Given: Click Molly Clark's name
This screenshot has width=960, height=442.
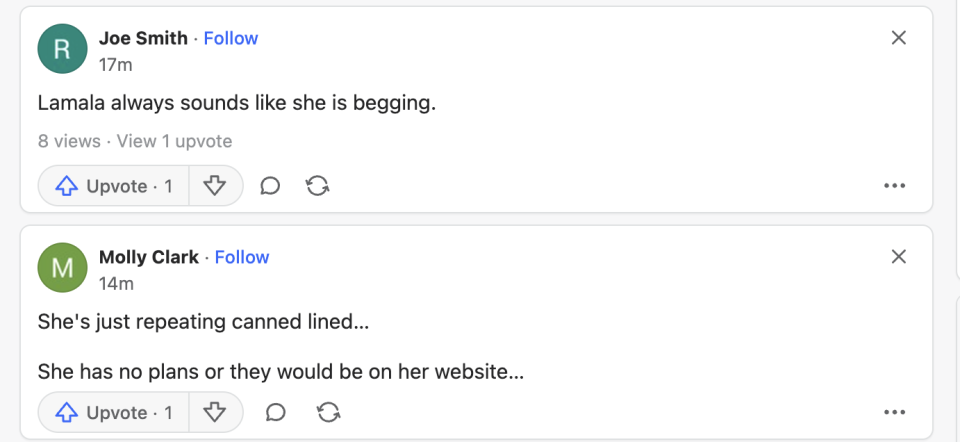Looking at the screenshot, I should coord(148,257).
